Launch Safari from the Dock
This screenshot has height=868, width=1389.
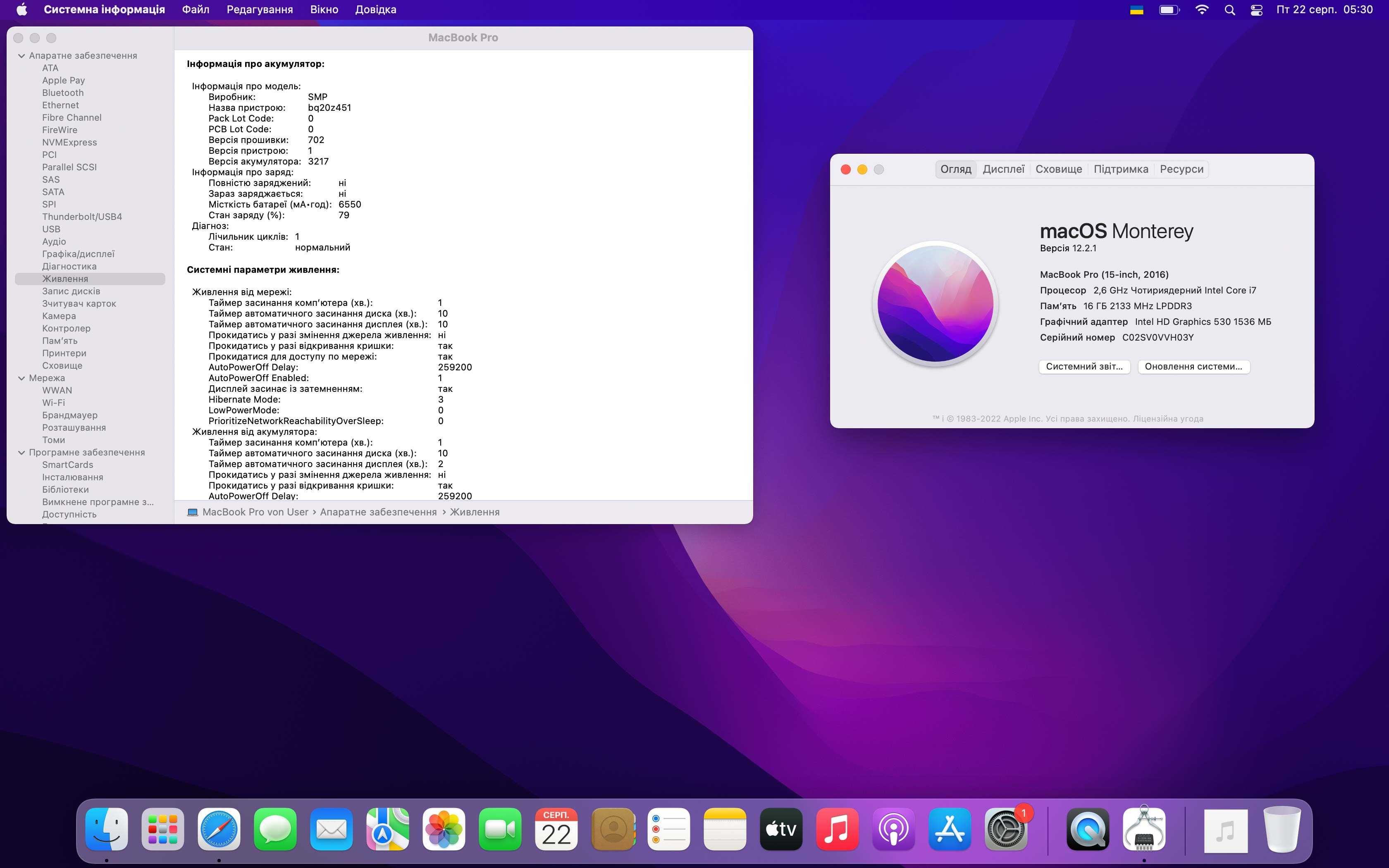coord(219,829)
